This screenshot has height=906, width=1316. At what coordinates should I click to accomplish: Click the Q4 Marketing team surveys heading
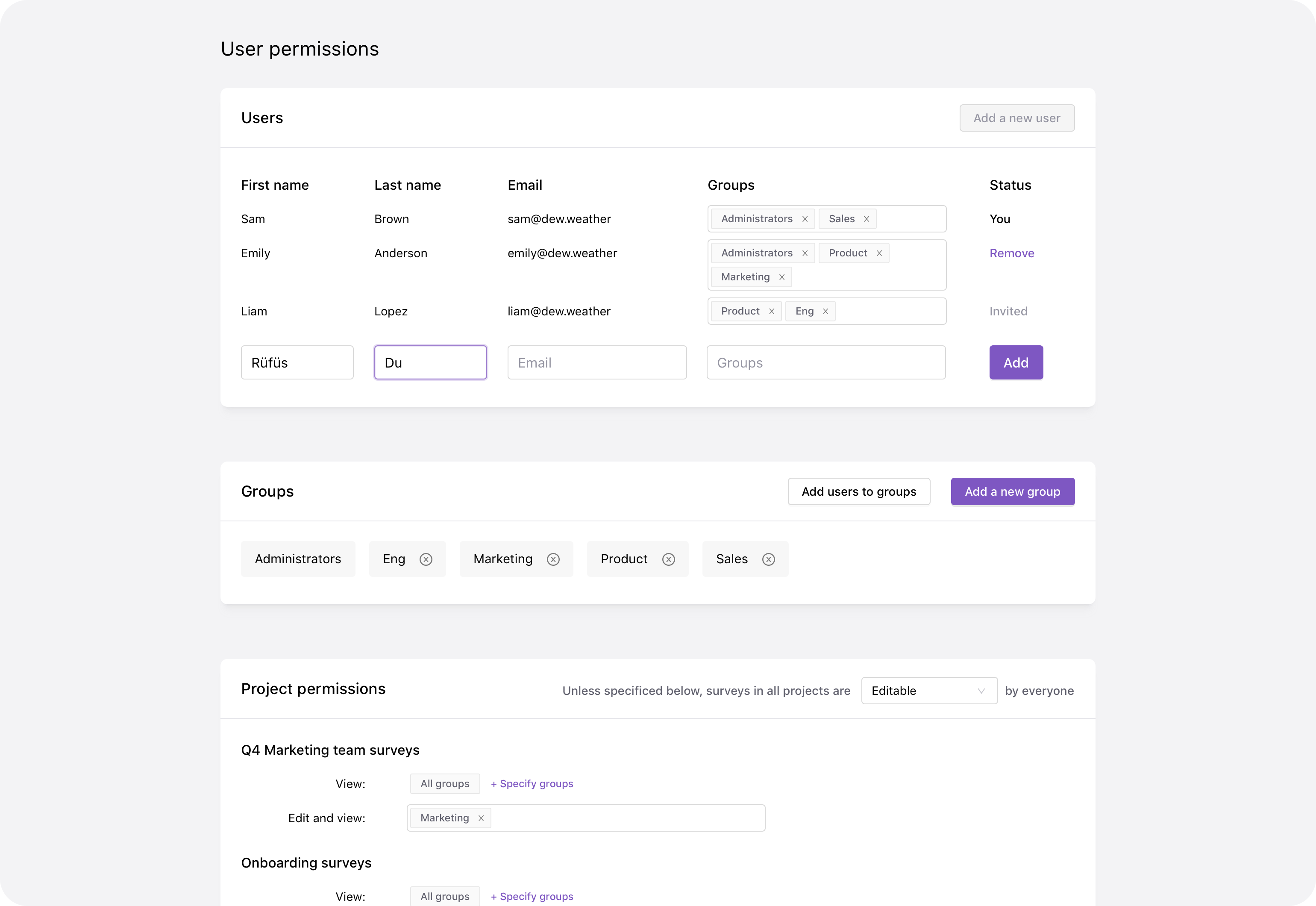tap(330, 750)
